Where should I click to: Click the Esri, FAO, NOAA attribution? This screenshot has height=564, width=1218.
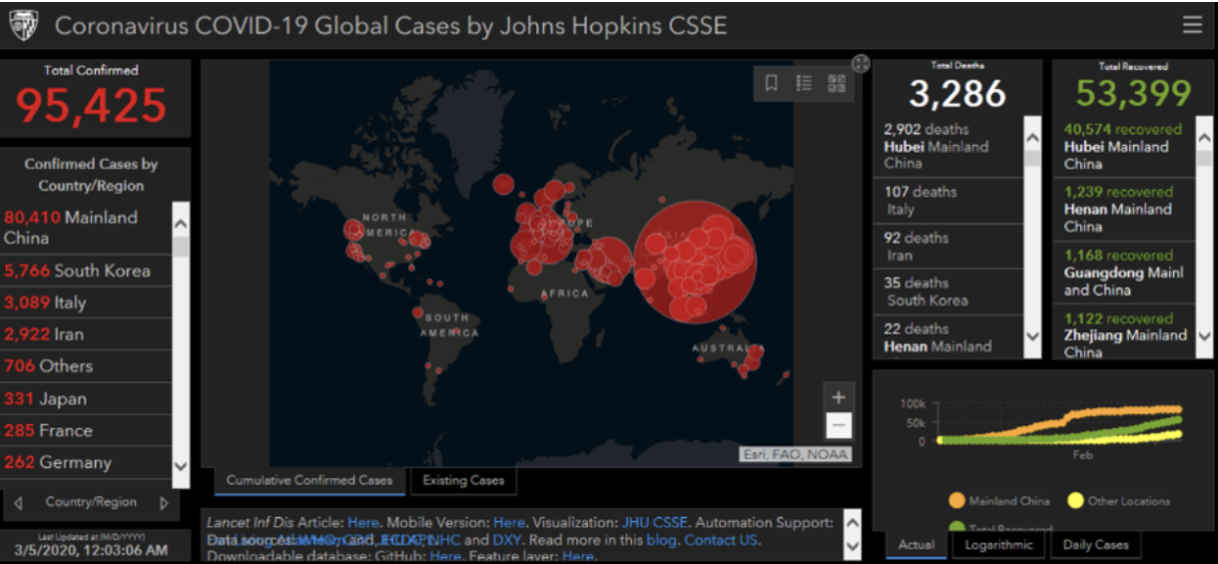(x=795, y=454)
